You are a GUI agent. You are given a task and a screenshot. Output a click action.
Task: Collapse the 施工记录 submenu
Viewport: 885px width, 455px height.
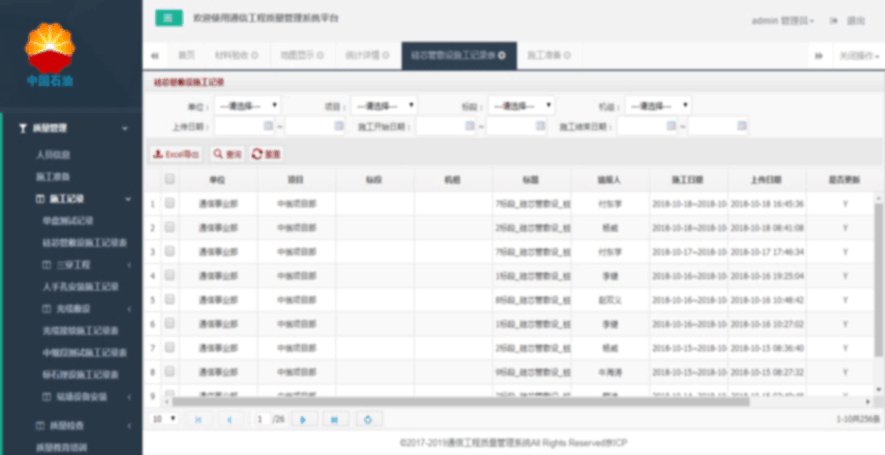click(128, 199)
